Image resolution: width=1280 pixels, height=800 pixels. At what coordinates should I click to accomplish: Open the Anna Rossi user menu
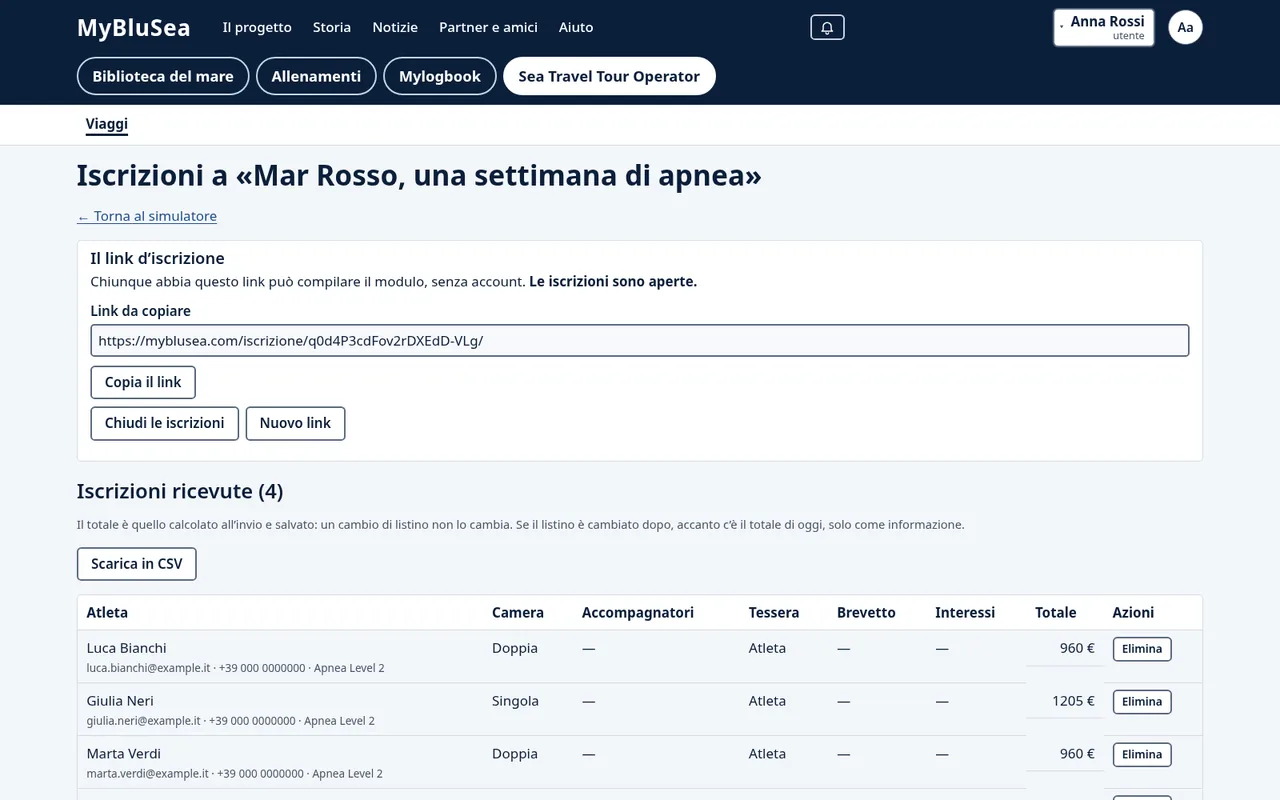tap(1104, 27)
